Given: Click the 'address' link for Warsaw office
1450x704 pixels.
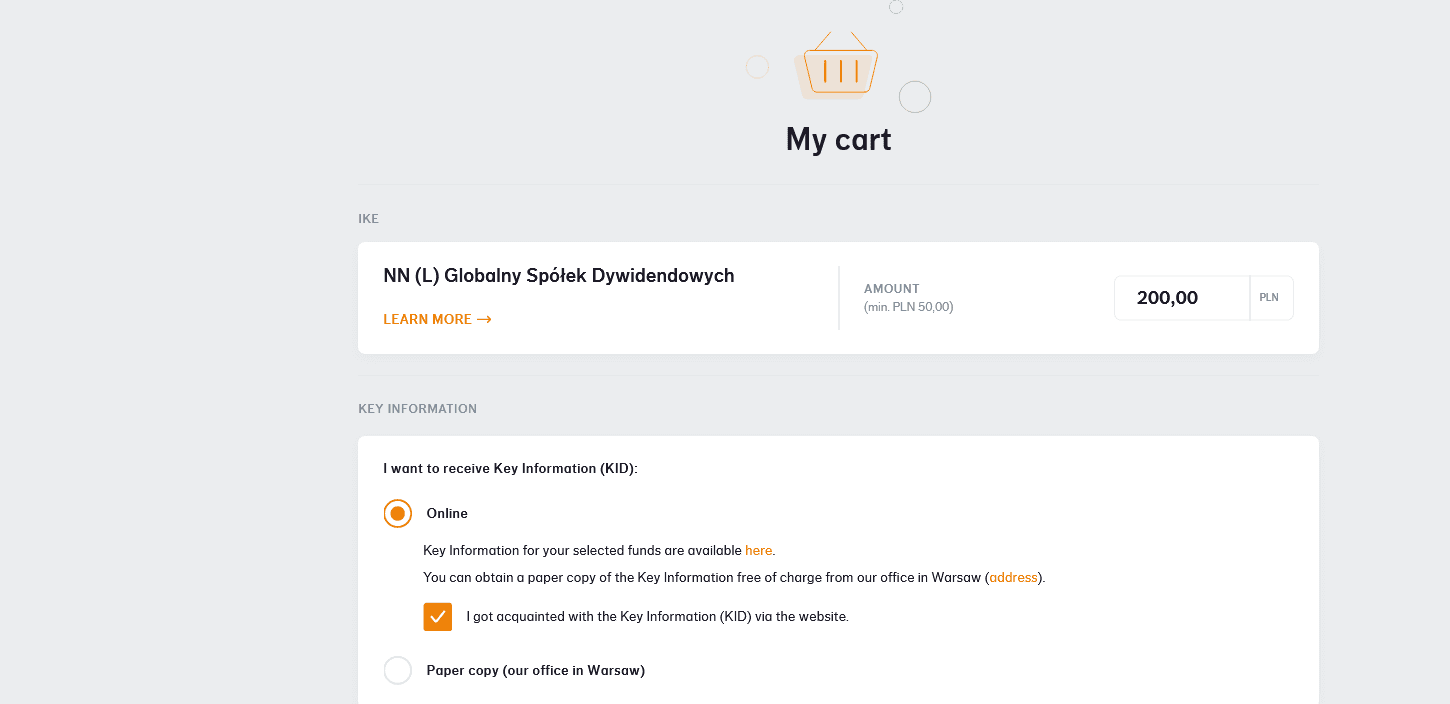Looking at the screenshot, I should [1013, 578].
